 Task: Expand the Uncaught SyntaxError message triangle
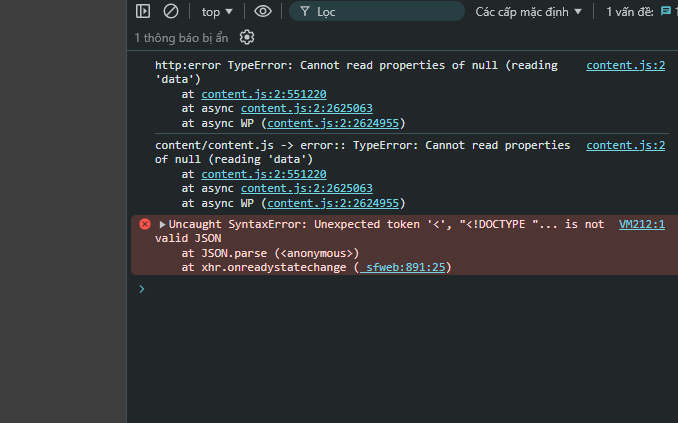click(162, 225)
